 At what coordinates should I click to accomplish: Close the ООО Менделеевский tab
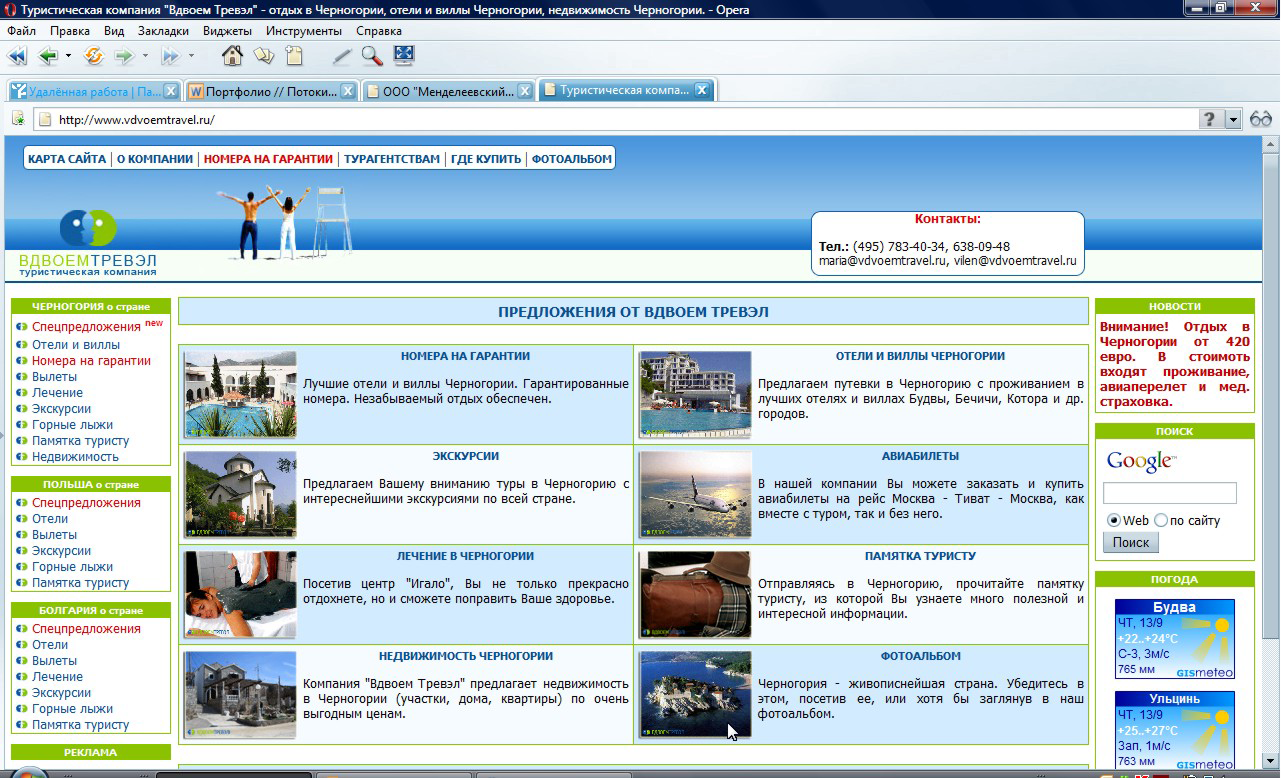coord(524,91)
